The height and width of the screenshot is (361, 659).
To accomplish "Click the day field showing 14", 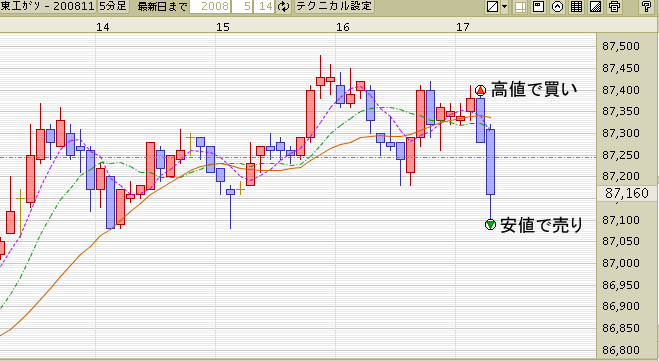I will (x=264, y=6).
